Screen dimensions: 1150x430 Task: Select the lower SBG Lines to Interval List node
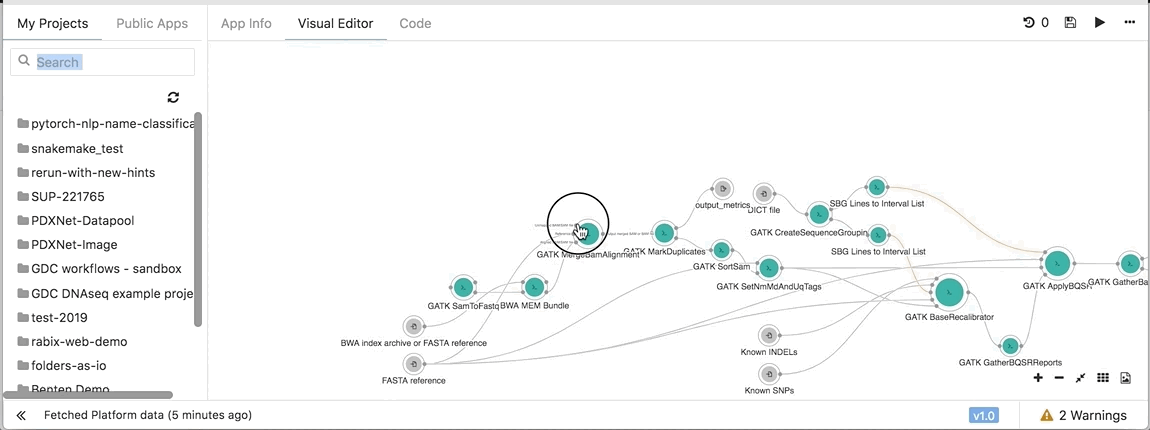click(878, 236)
